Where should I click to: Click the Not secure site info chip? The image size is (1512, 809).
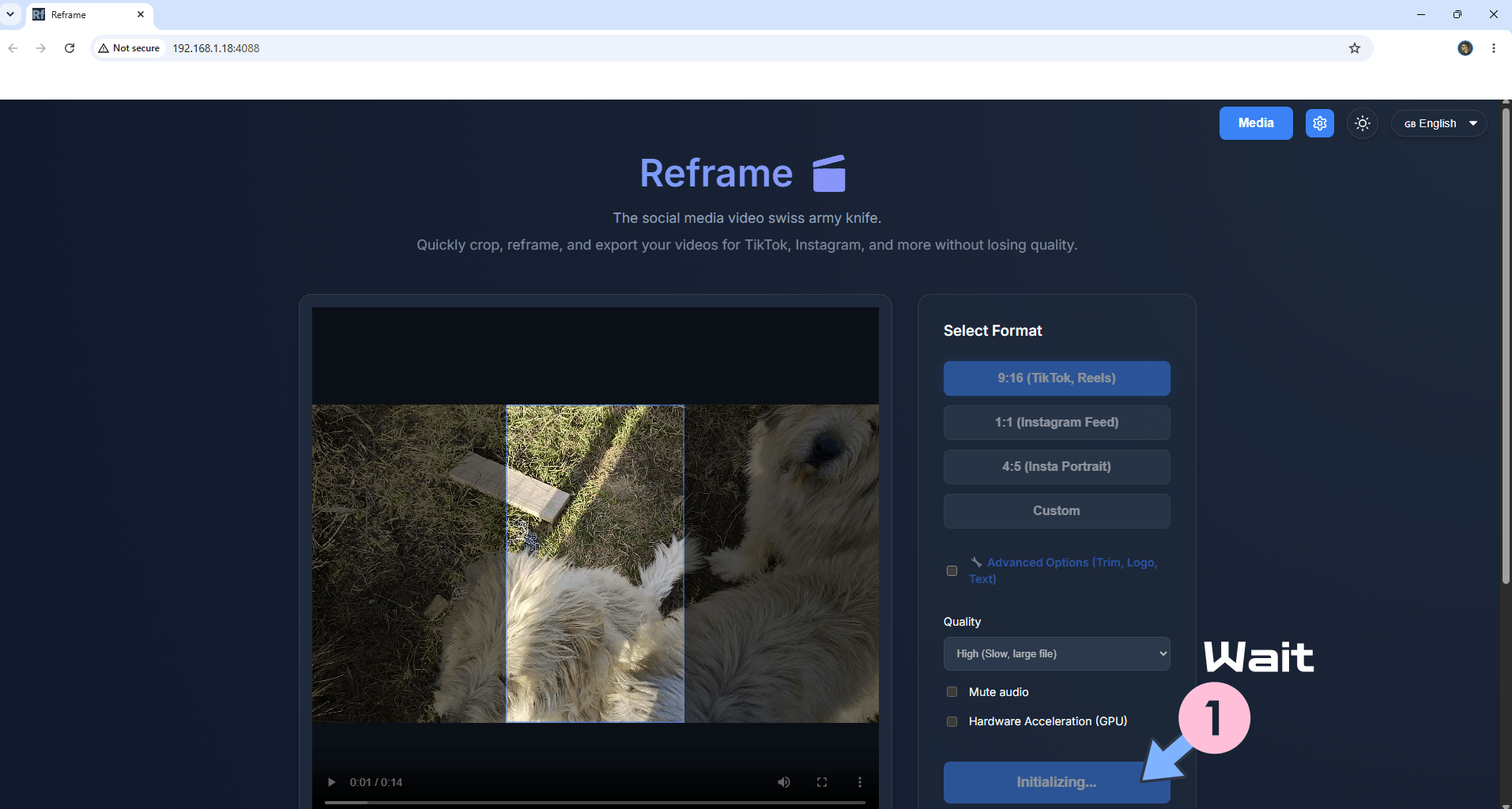coord(129,48)
